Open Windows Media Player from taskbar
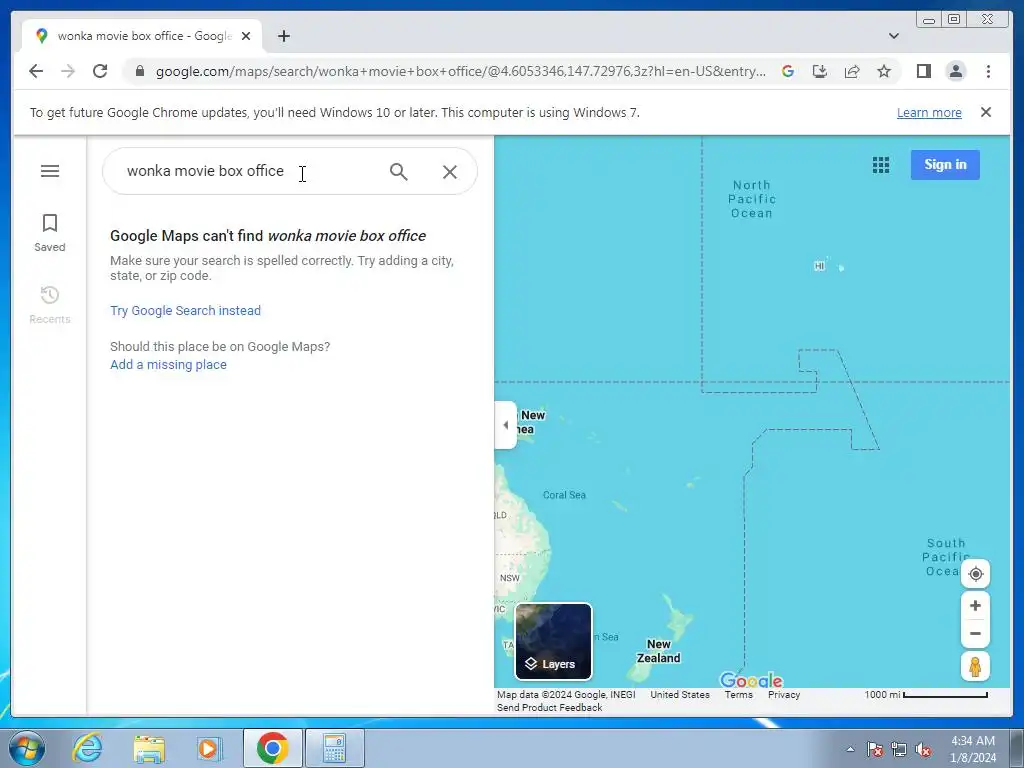The width and height of the screenshot is (1024, 768). (x=210, y=748)
